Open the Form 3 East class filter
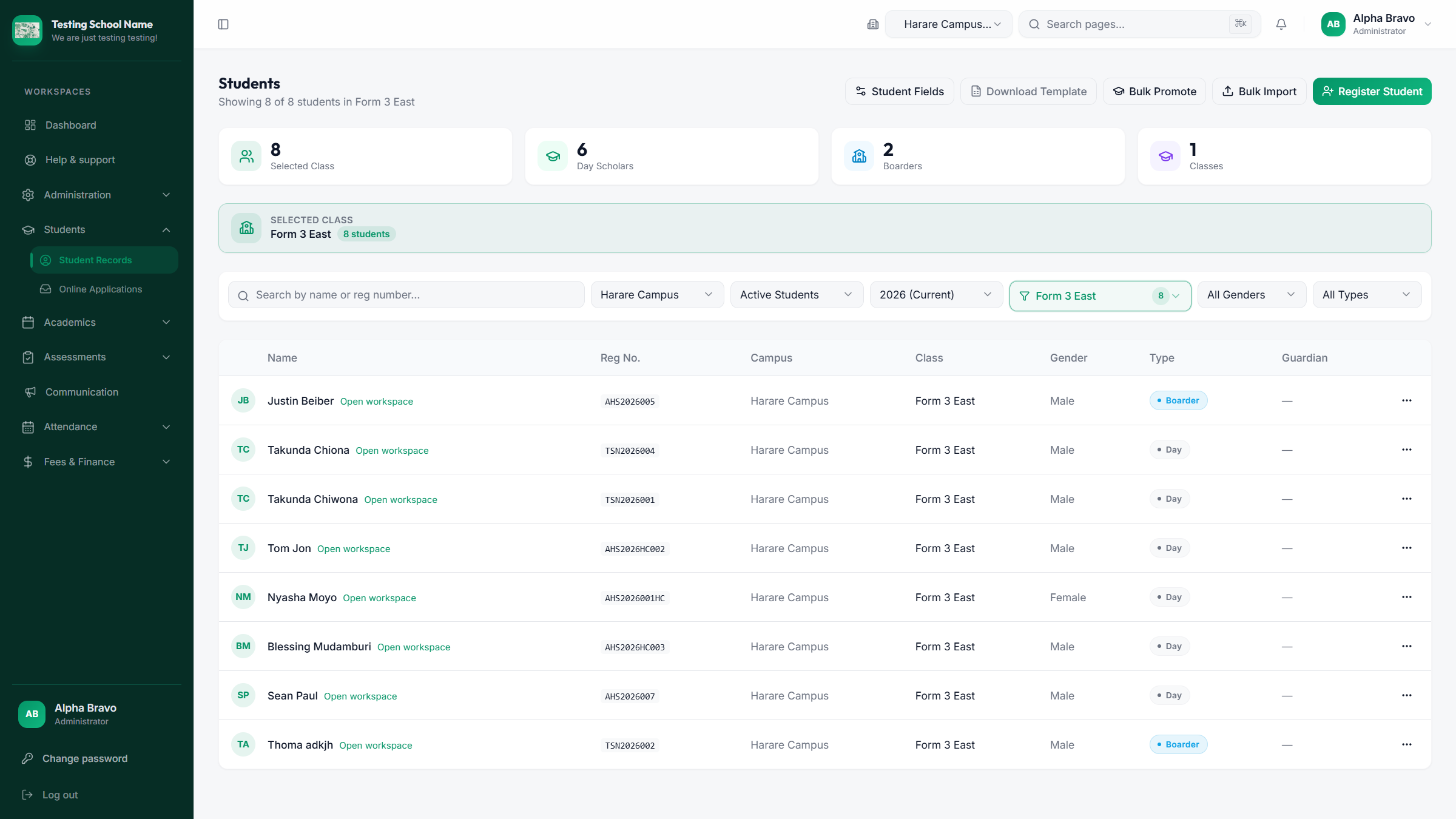Image resolution: width=1456 pixels, height=819 pixels. click(1100, 296)
